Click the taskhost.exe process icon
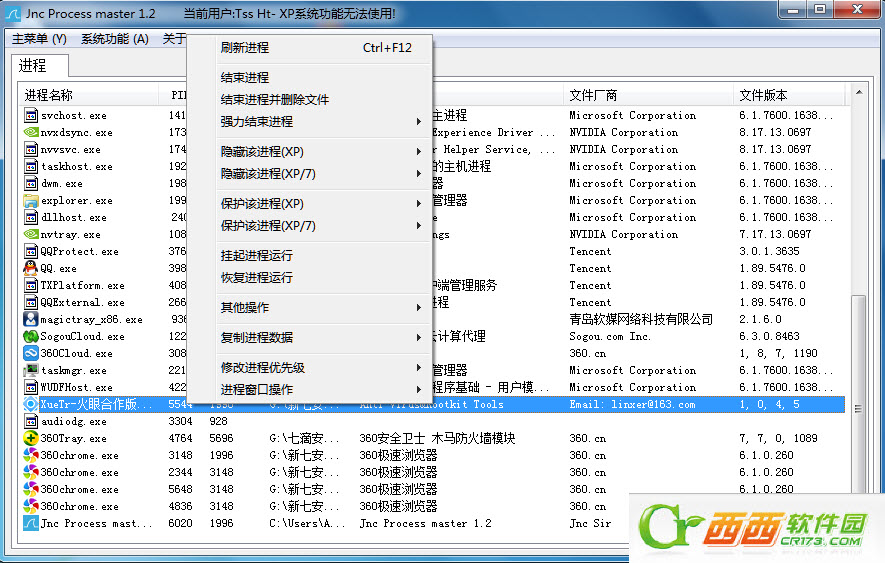This screenshot has width=885, height=563. [x=30, y=166]
